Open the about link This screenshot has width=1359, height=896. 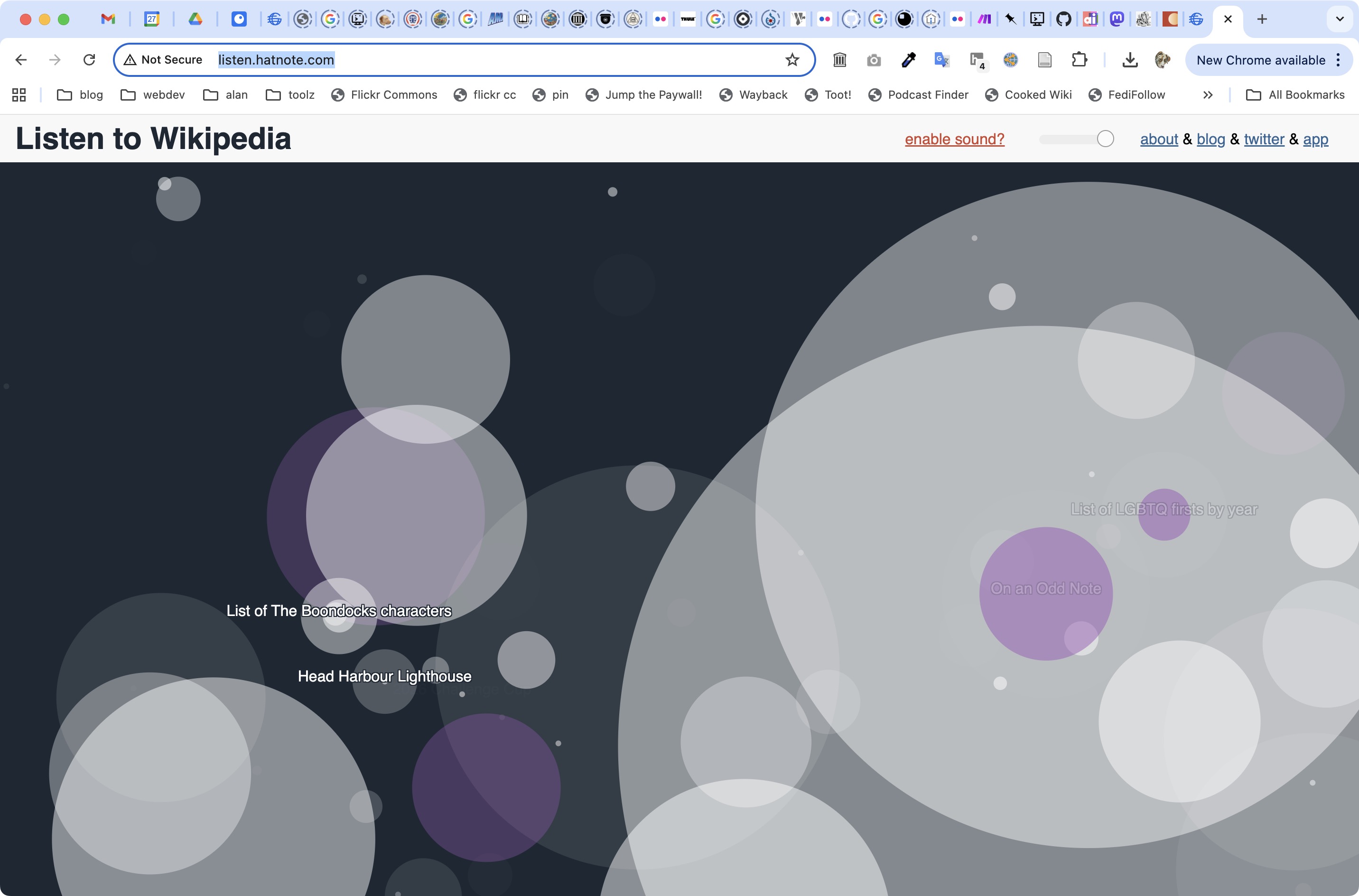click(x=1158, y=140)
